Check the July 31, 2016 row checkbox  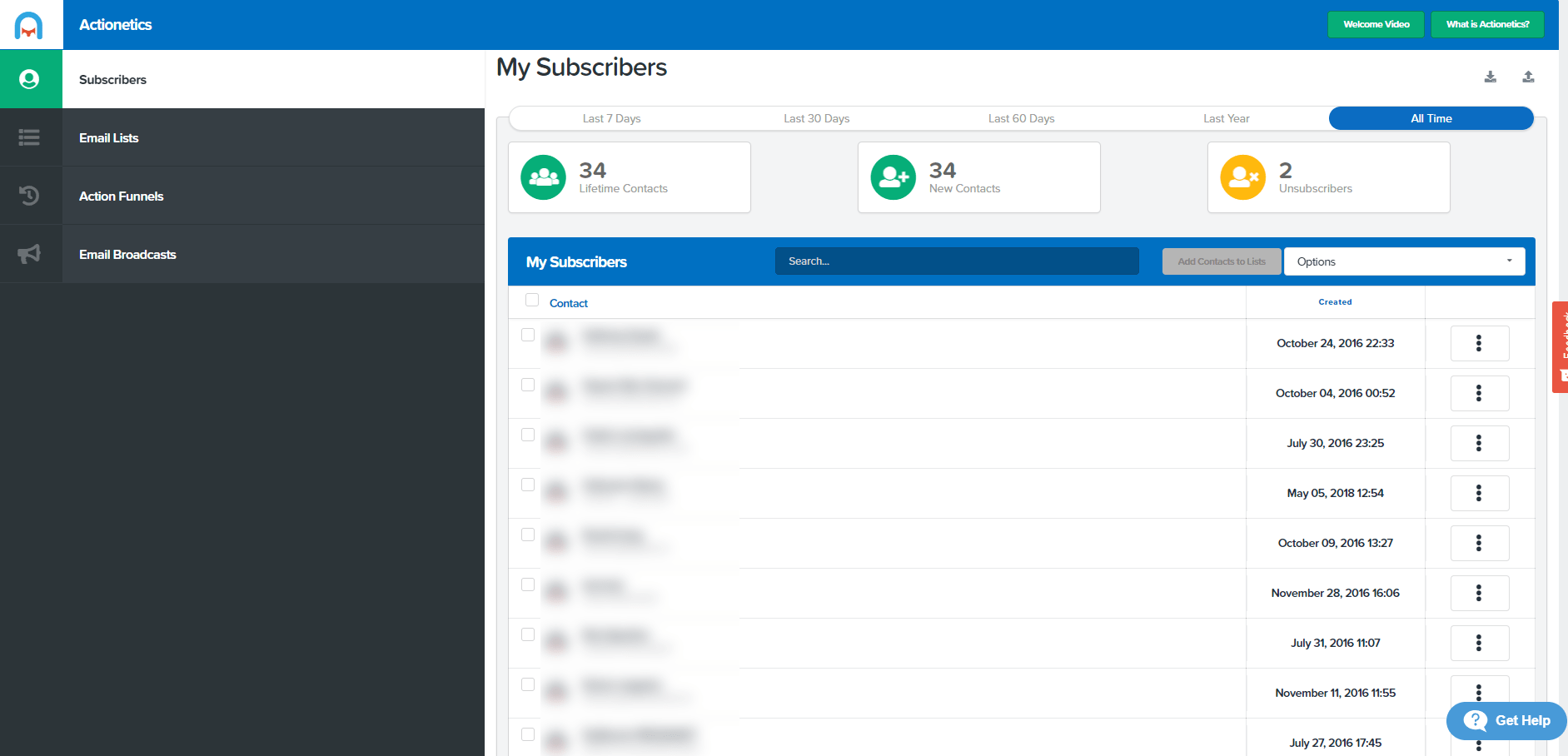tap(528, 634)
